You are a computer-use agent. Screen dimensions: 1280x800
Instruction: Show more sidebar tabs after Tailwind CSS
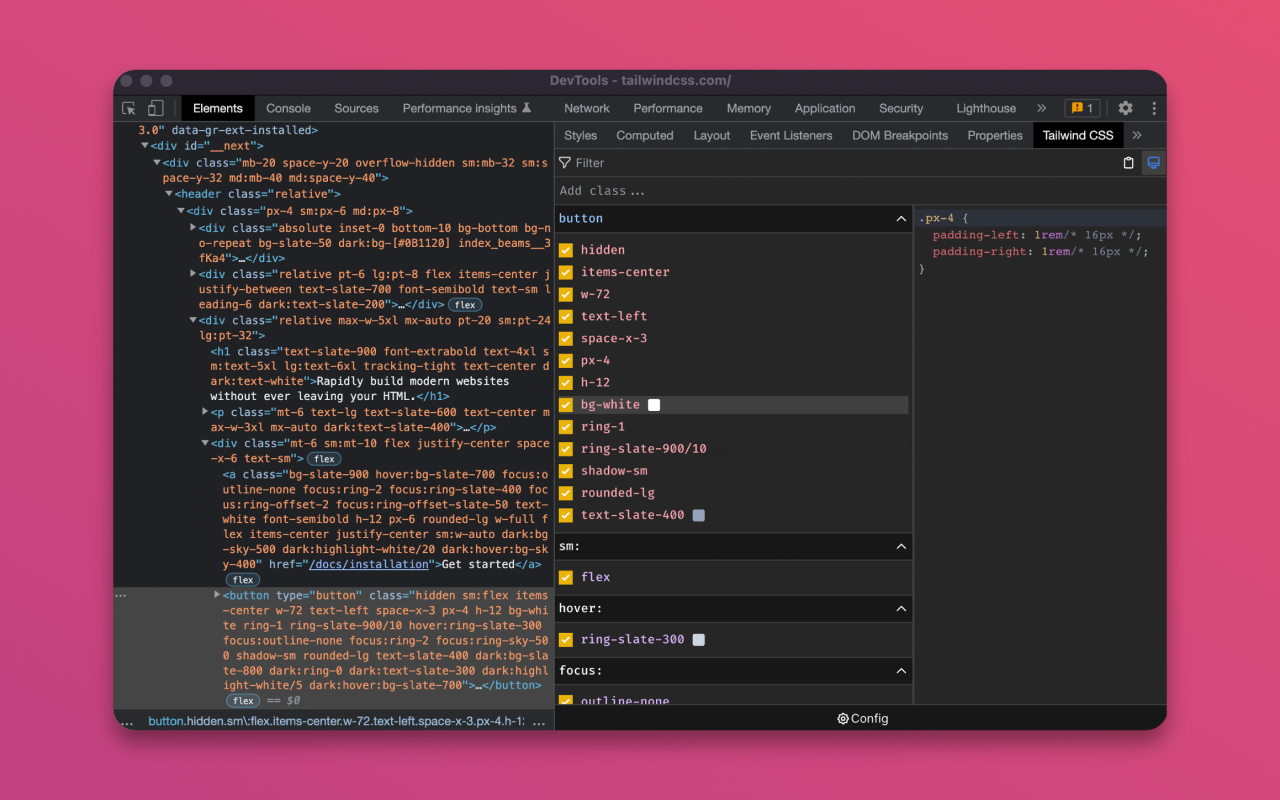tap(1137, 135)
